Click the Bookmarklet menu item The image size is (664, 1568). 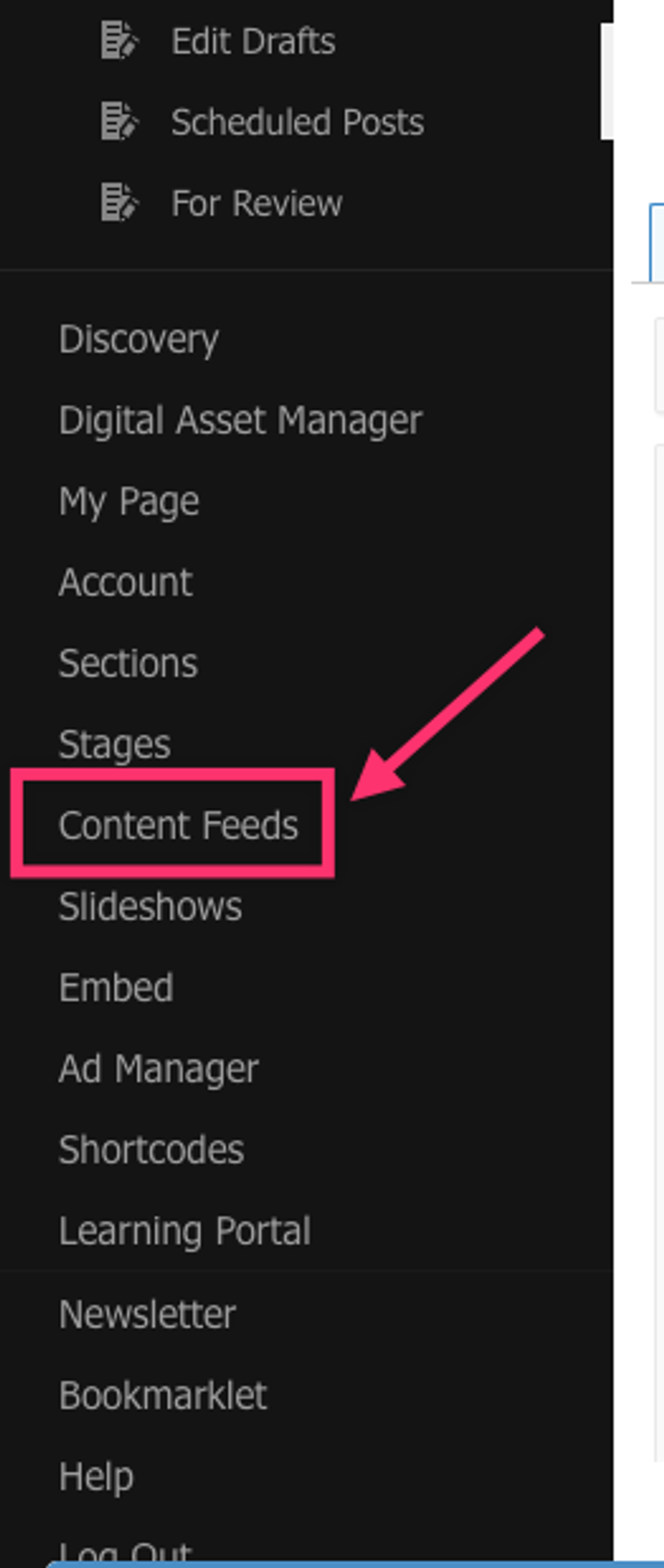pyautogui.click(x=163, y=1395)
